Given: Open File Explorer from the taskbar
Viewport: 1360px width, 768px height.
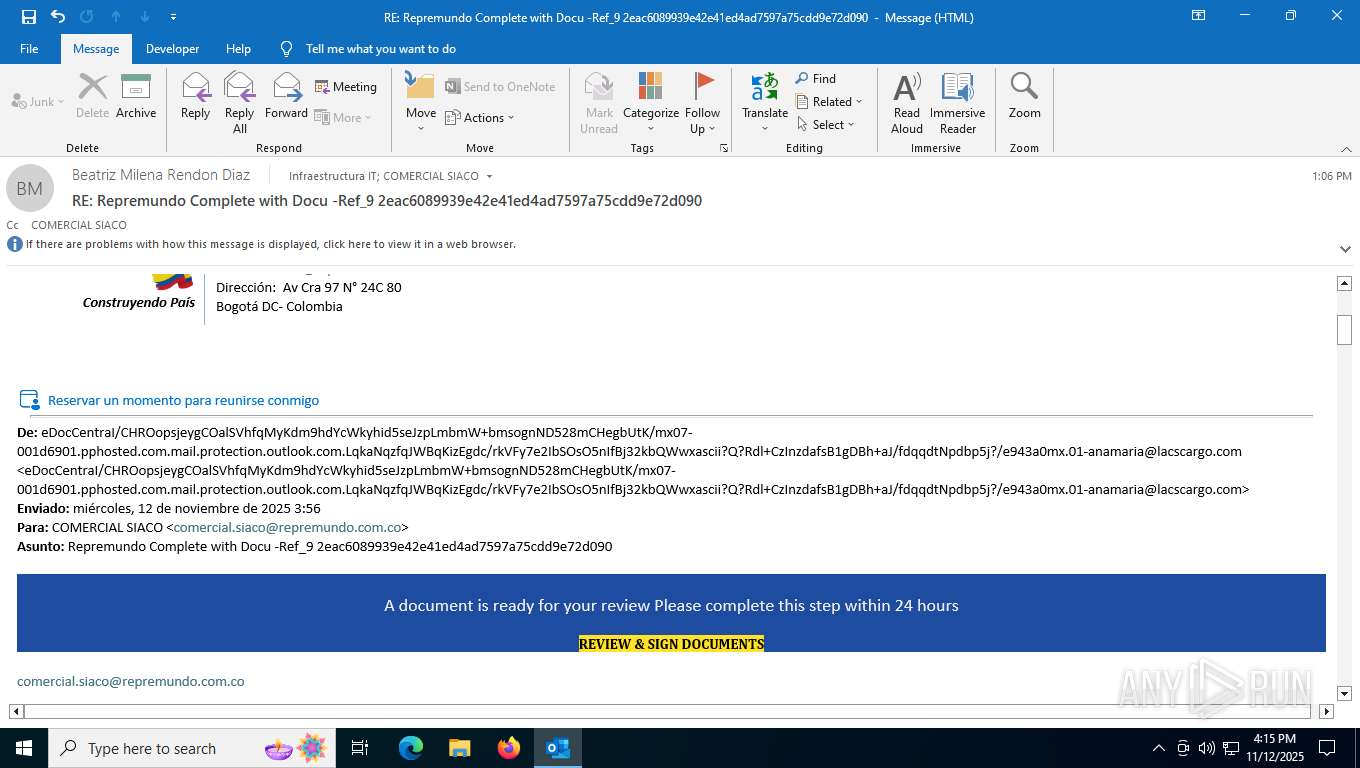Looking at the screenshot, I should [459, 748].
